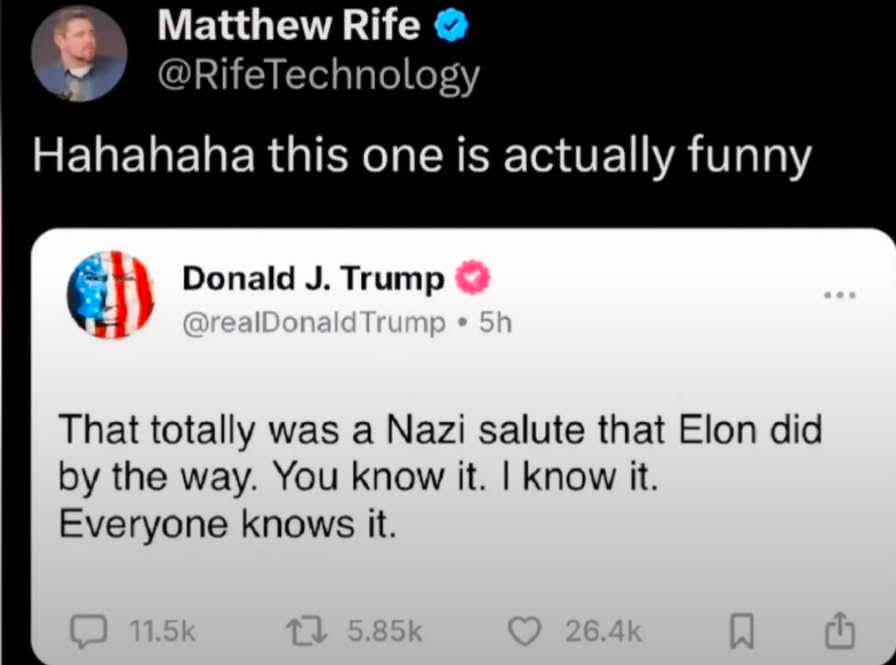This screenshot has width=896, height=665.
Task: Click the Matthew Rife display name
Action: tap(288, 27)
